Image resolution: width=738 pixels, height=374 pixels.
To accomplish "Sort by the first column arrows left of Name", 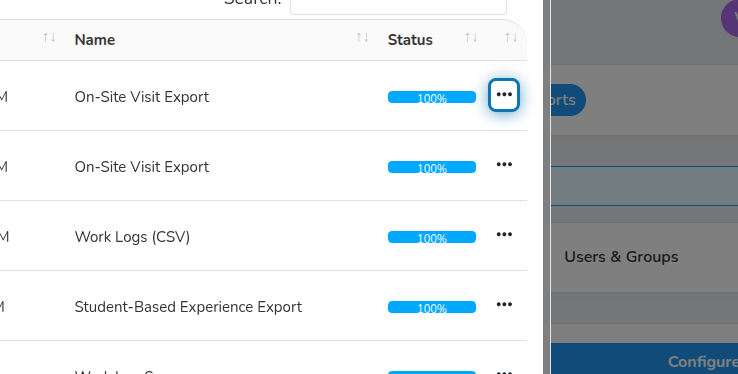I will [x=49, y=38].
